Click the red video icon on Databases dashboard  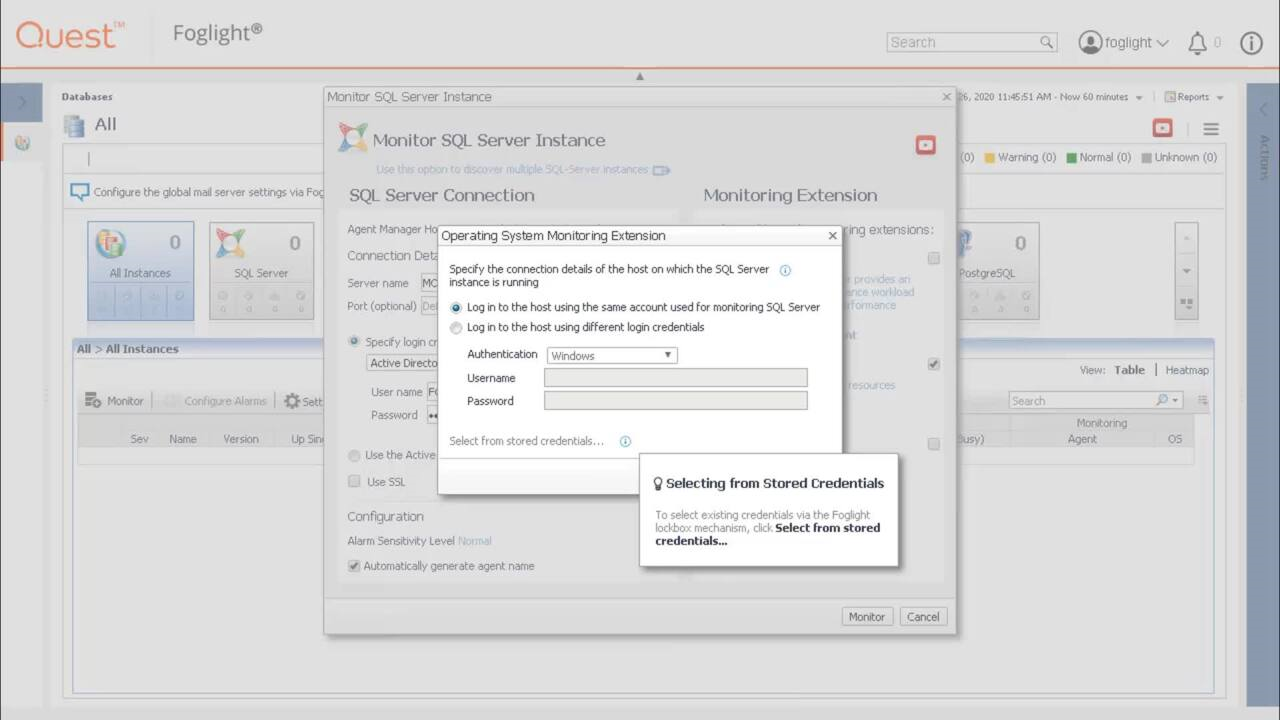pyautogui.click(x=1162, y=128)
